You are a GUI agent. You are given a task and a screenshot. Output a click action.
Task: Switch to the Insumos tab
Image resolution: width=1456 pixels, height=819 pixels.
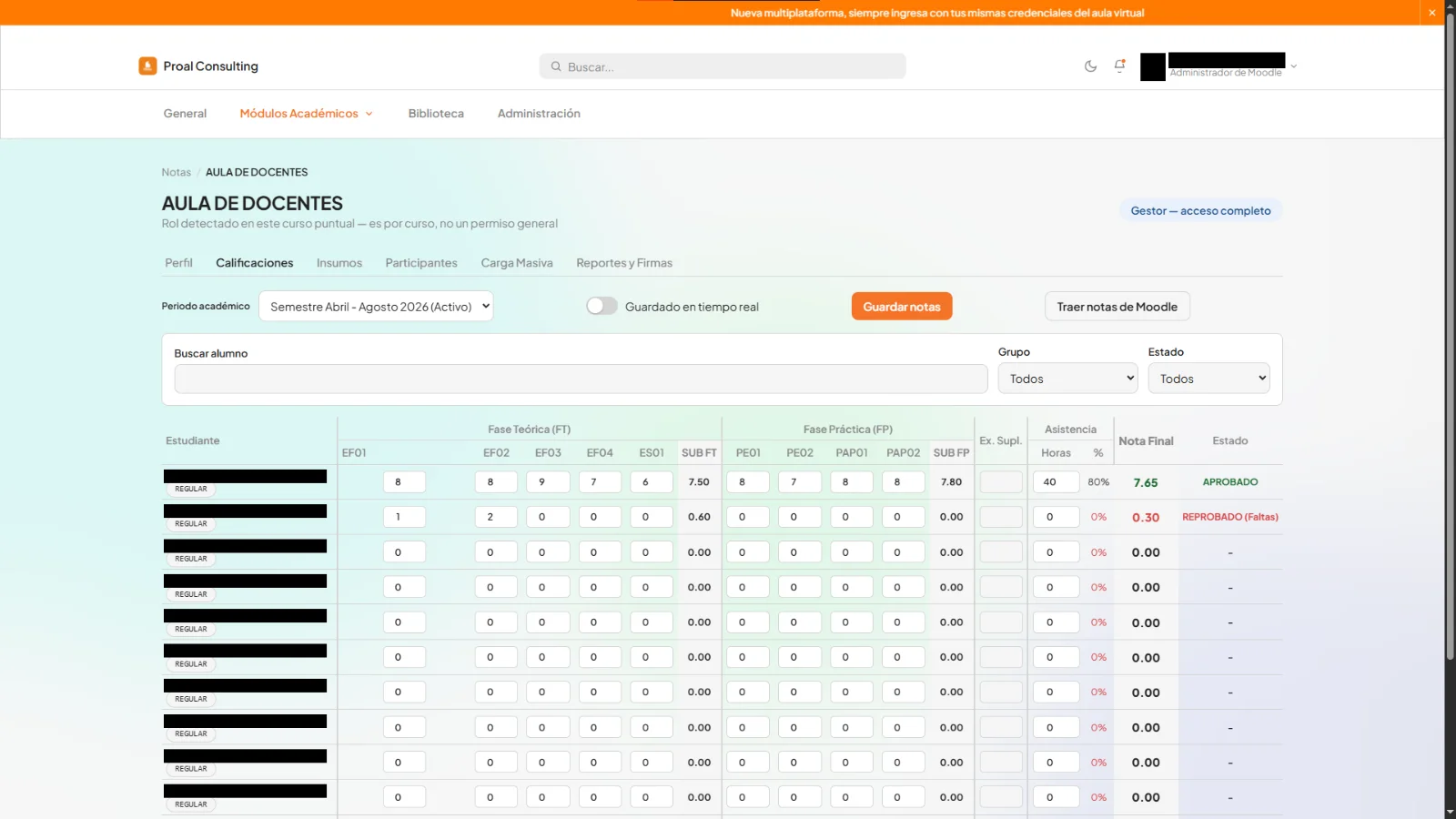tap(339, 263)
